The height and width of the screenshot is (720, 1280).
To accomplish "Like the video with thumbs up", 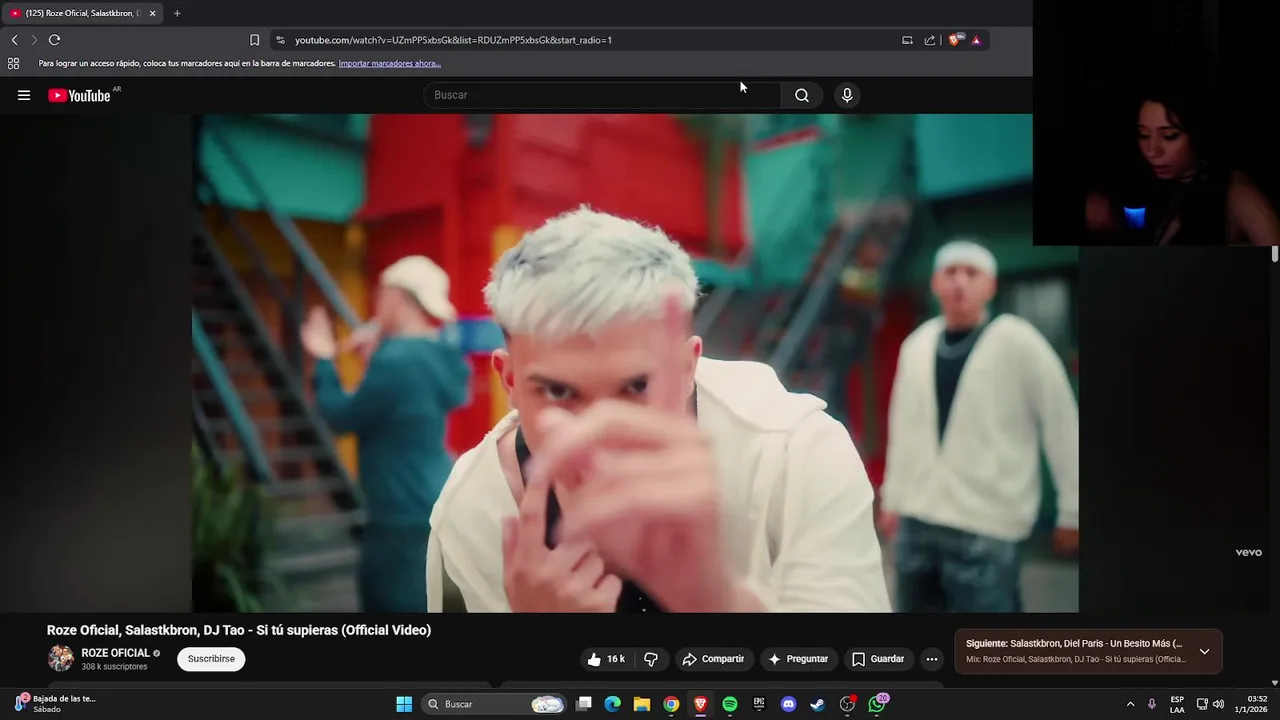I will 606,659.
